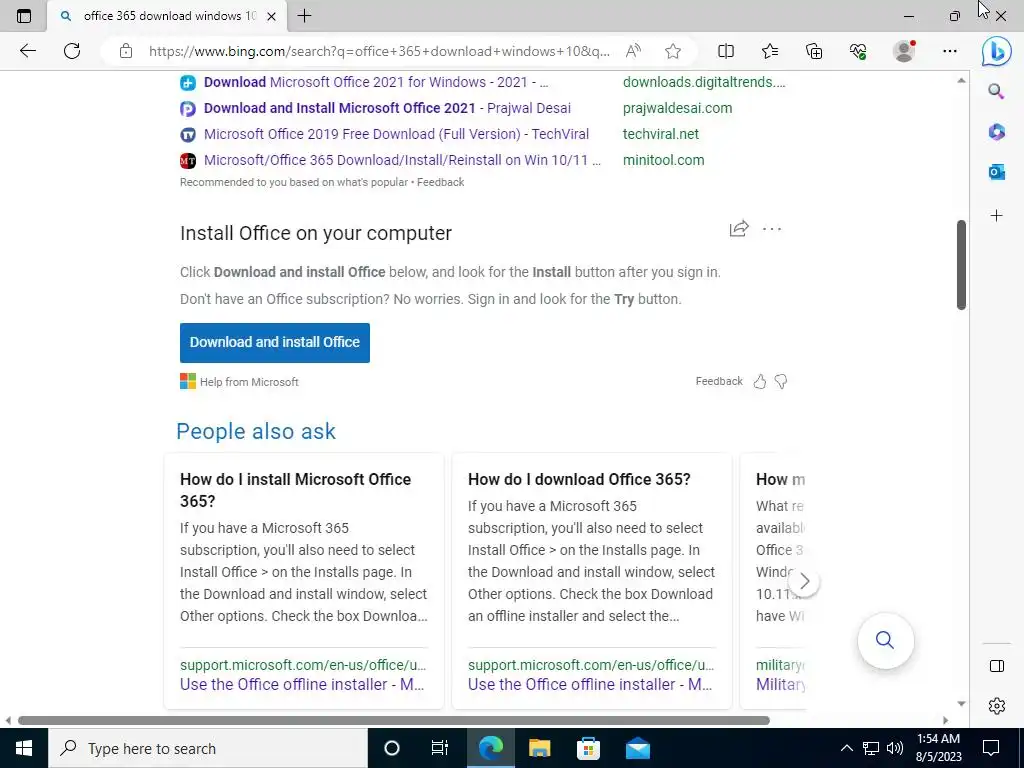Open File Explorer from taskbar
1024x768 pixels.
click(x=539, y=748)
